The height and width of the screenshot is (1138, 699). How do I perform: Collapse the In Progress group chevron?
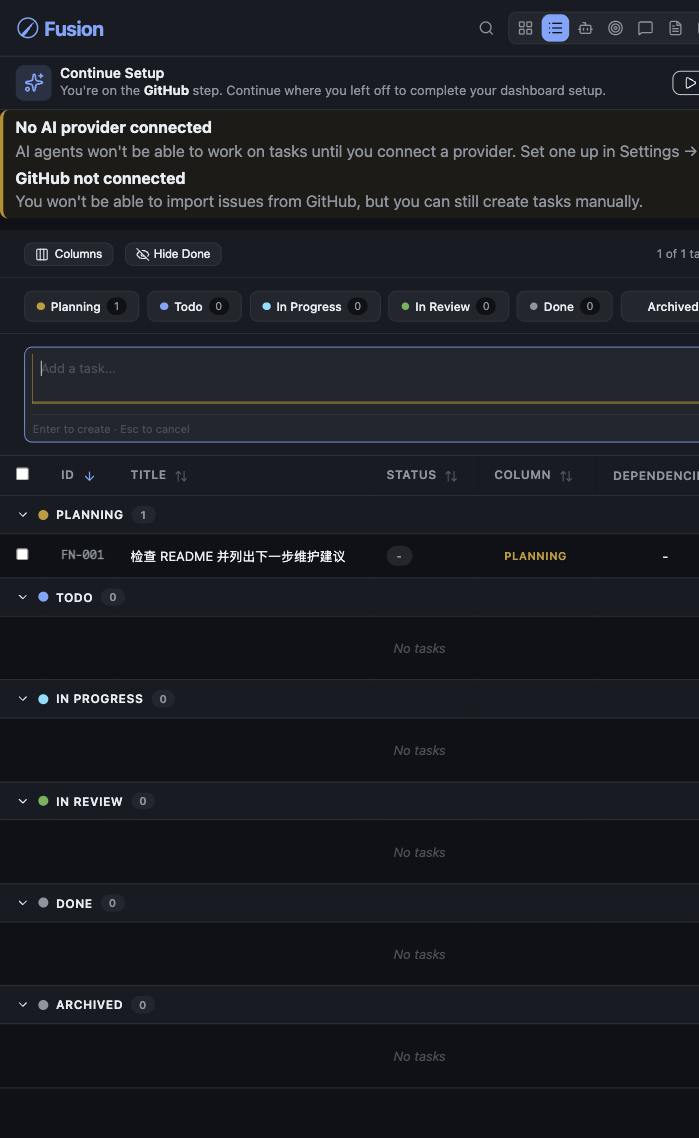click(x=23, y=699)
